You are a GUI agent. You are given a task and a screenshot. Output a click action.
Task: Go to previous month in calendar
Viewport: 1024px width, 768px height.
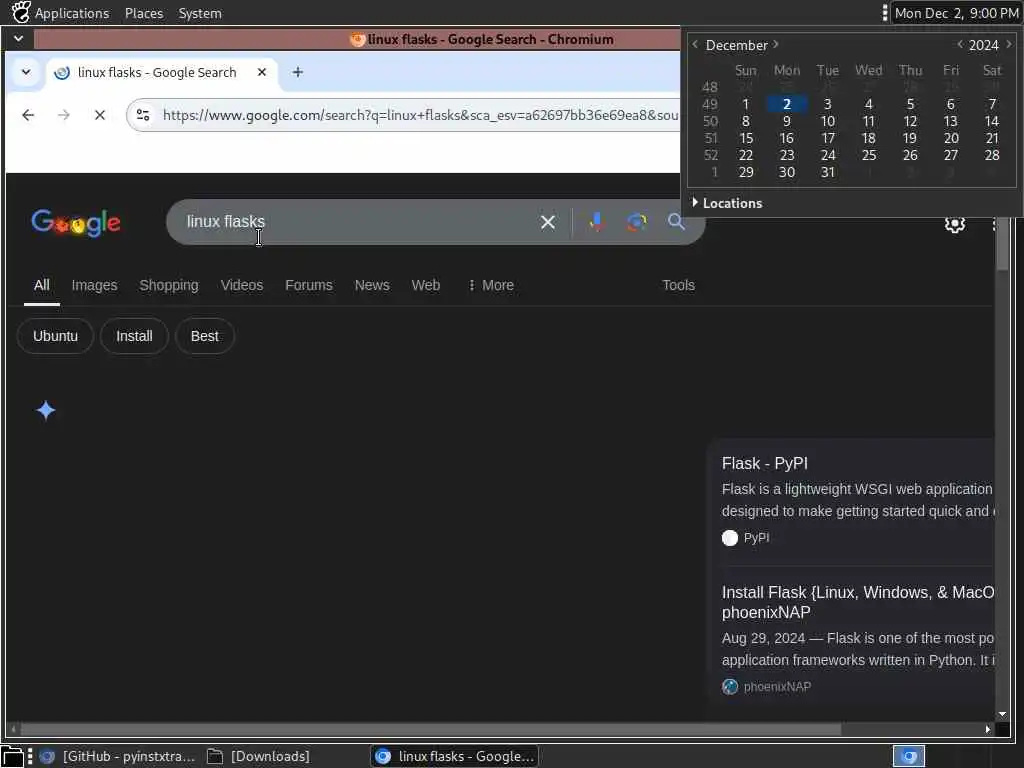695,44
